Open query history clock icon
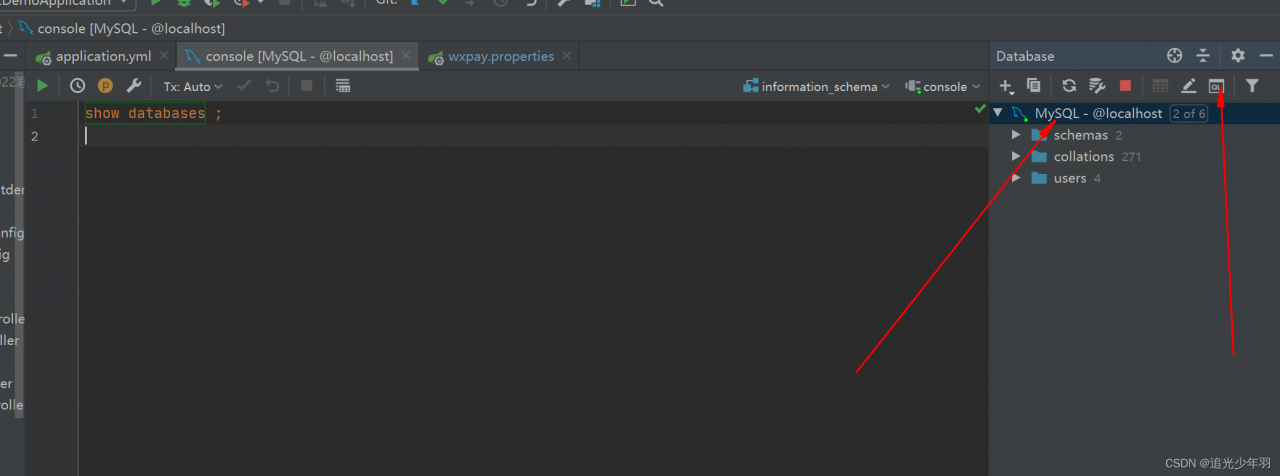The width and height of the screenshot is (1280, 476). coord(77,86)
